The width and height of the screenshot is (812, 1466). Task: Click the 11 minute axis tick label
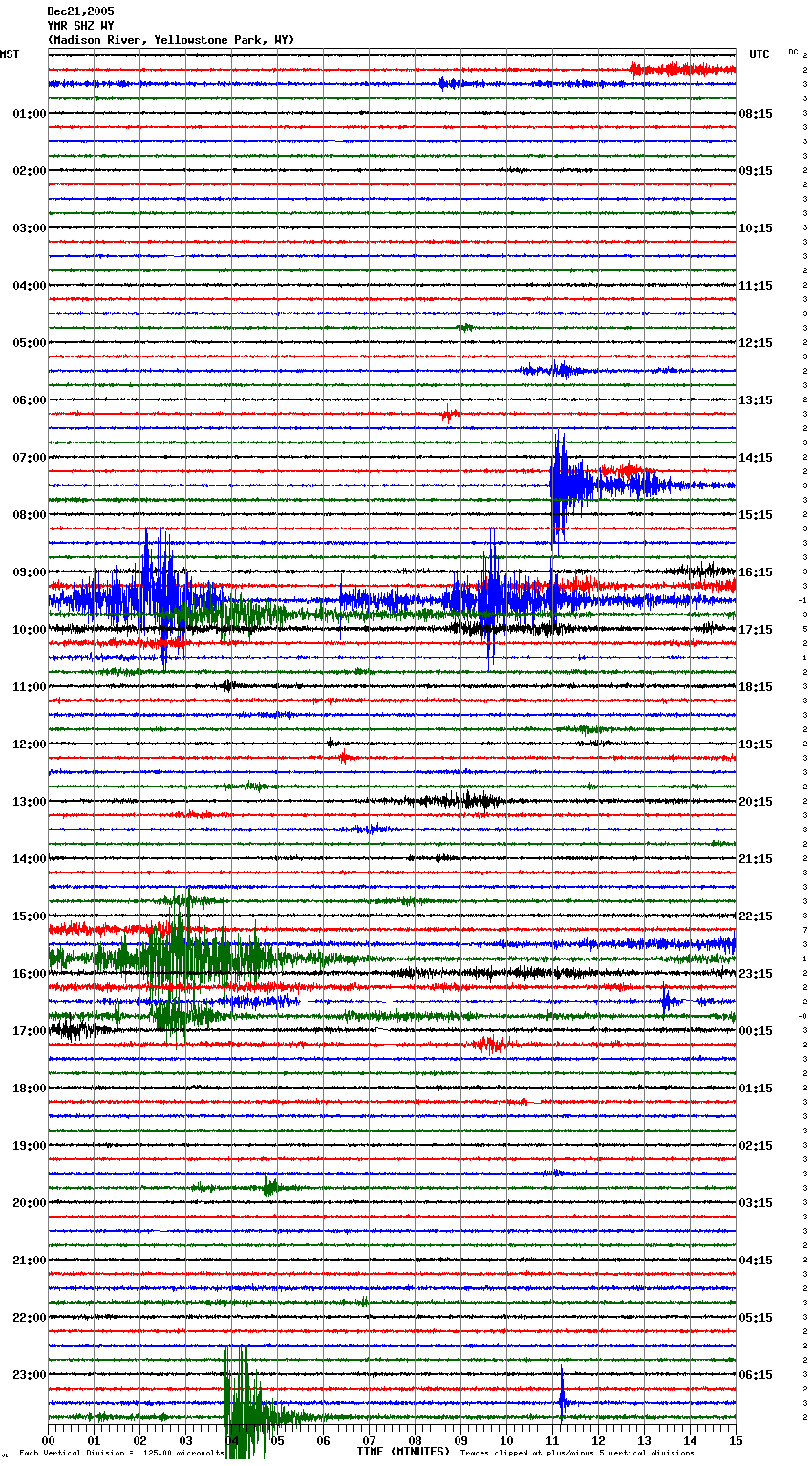coord(553,1440)
